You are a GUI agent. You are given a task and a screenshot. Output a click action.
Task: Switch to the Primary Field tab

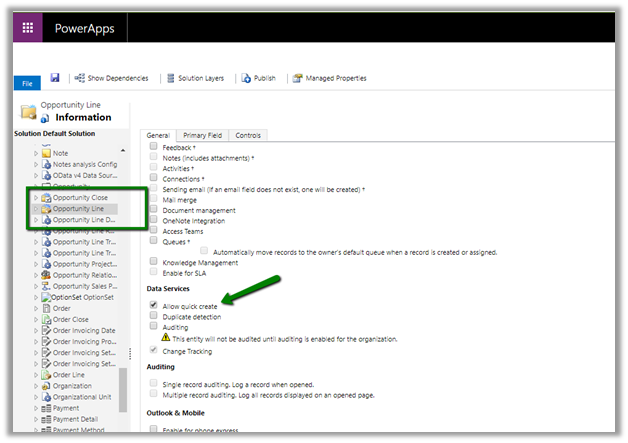pyautogui.click(x=203, y=135)
